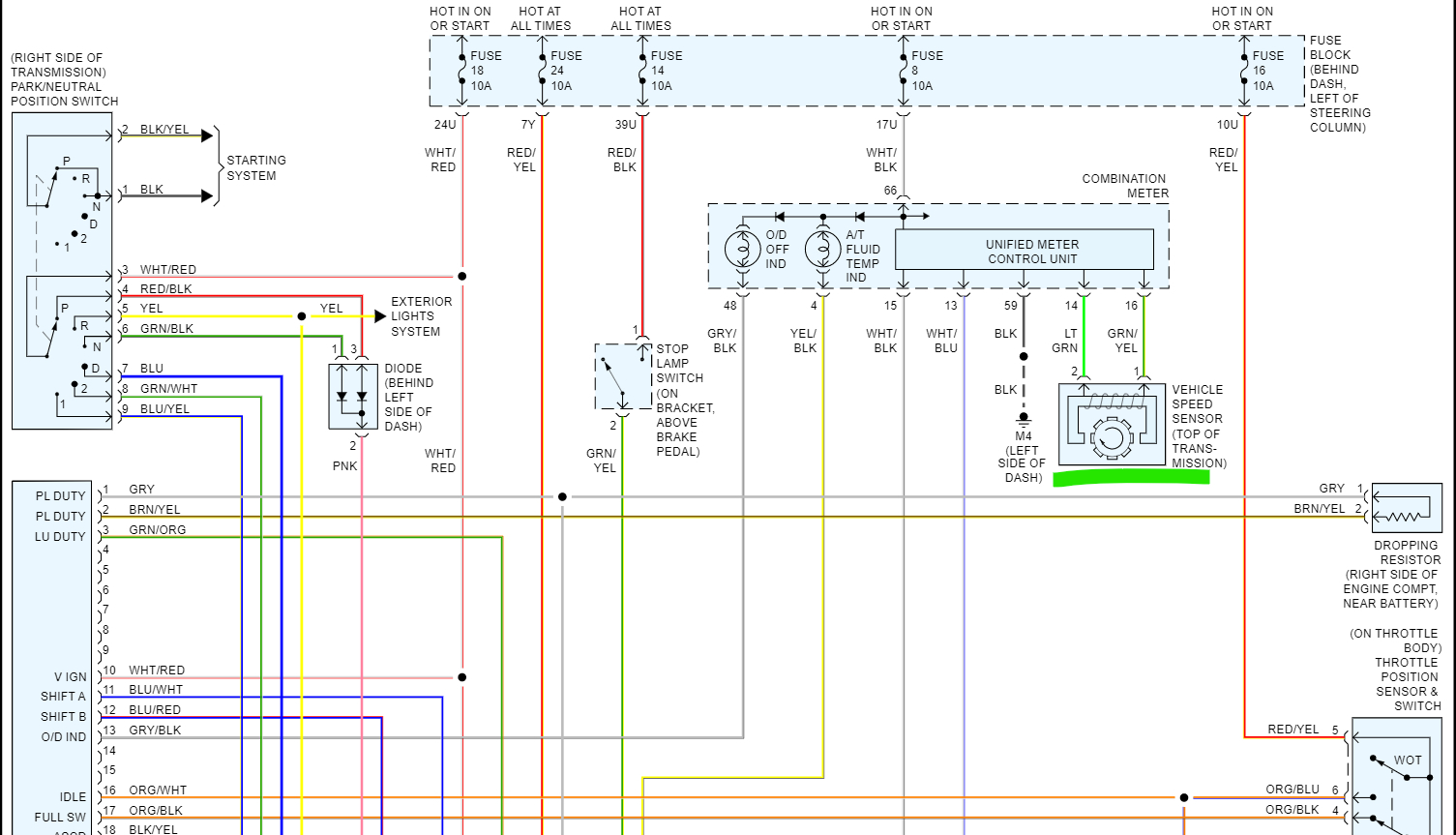Click the WHT/RED wire junction at pin 3
The width and height of the screenshot is (1456, 835).
(x=462, y=276)
